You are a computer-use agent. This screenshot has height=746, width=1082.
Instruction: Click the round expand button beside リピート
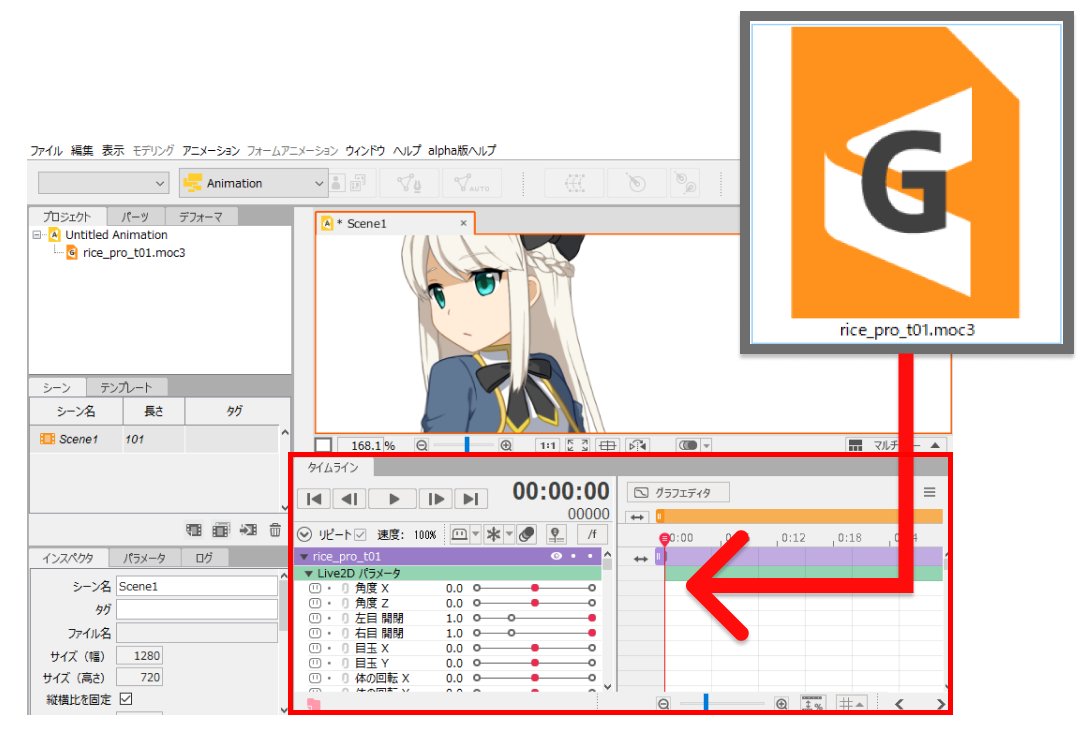[x=304, y=534]
